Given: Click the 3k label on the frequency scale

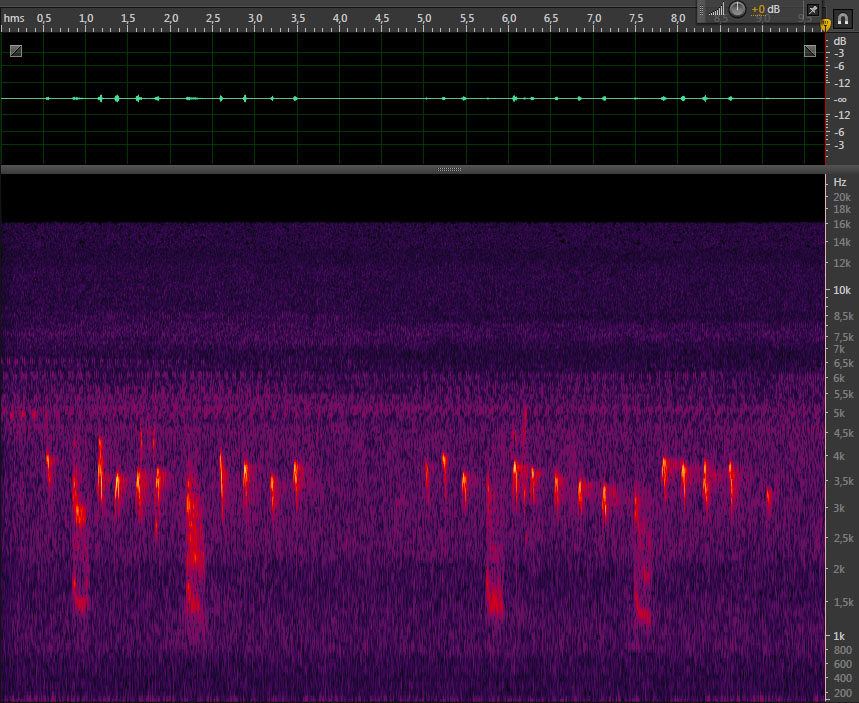Looking at the screenshot, I should click(839, 508).
